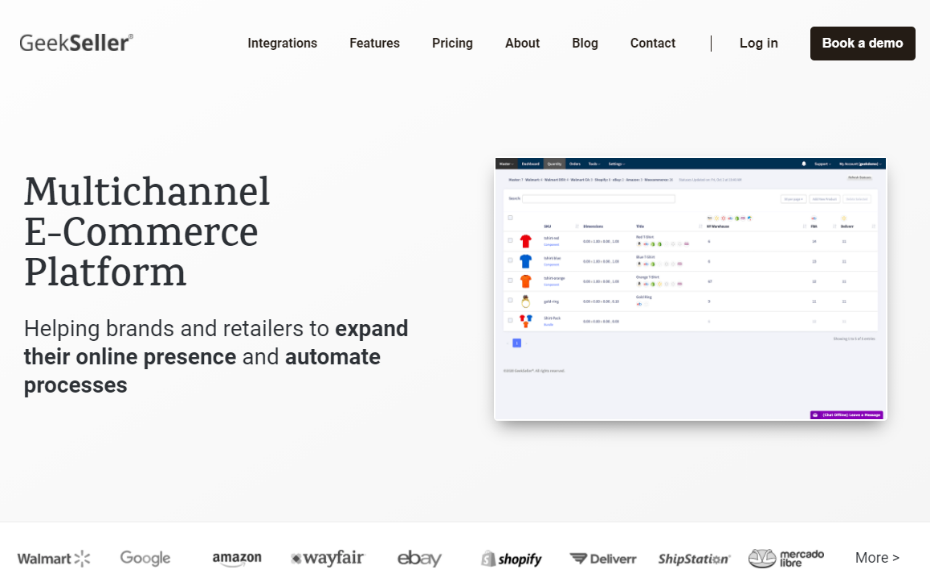Select the Shopify logo
This screenshot has height=582, width=930.
[511, 558]
